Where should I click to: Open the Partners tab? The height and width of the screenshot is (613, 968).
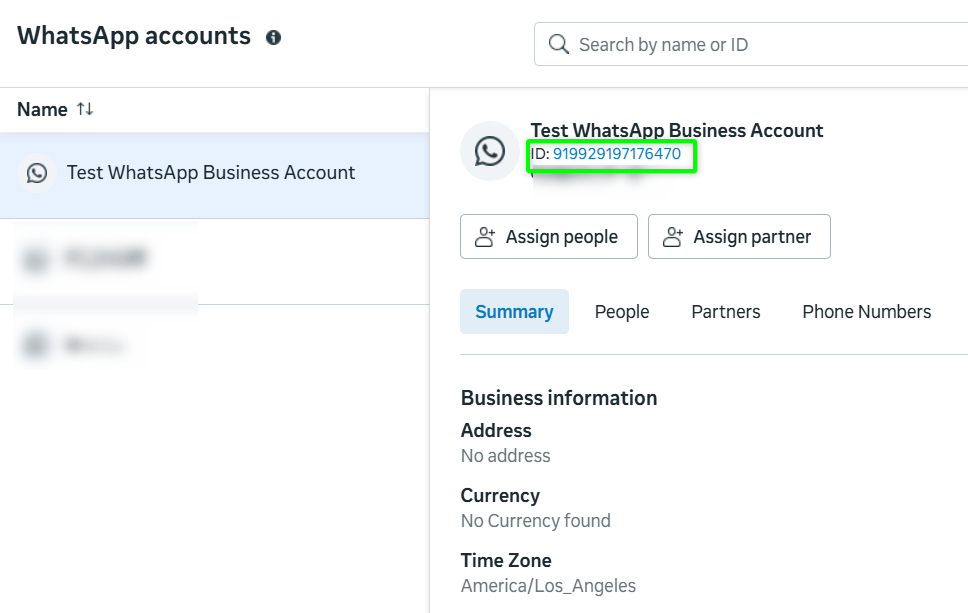click(726, 312)
